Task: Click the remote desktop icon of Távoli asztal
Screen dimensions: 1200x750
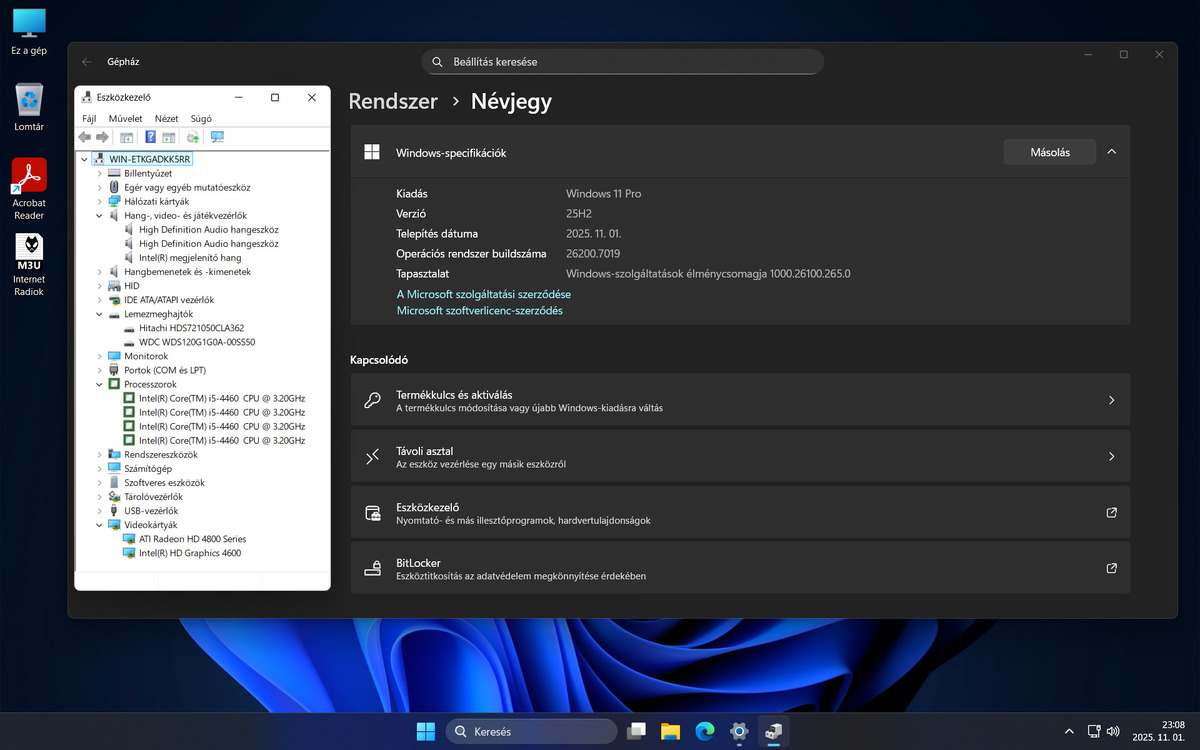Action: [372, 457]
